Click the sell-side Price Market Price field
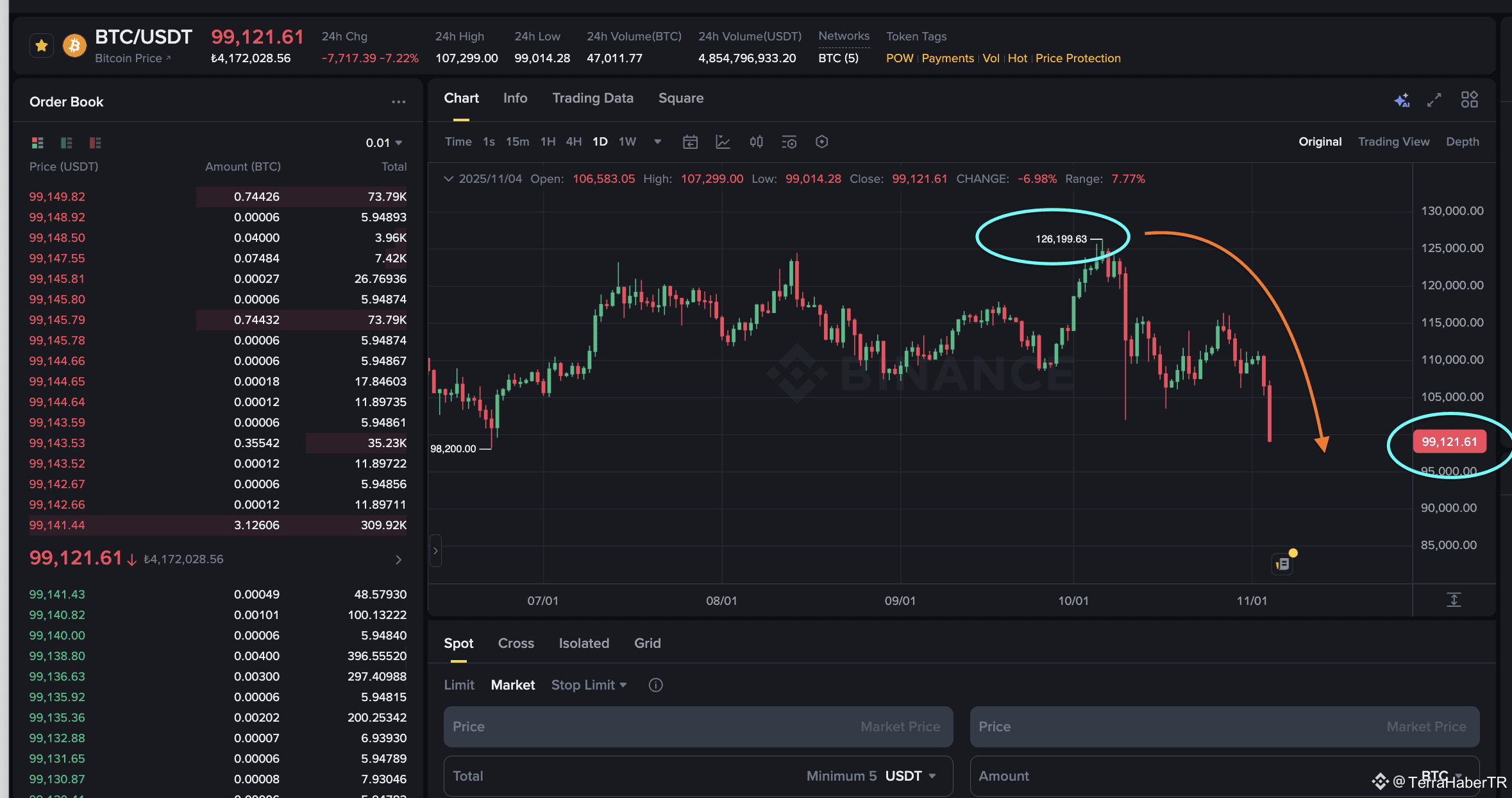The image size is (1512, 798). click(1225, 727)
